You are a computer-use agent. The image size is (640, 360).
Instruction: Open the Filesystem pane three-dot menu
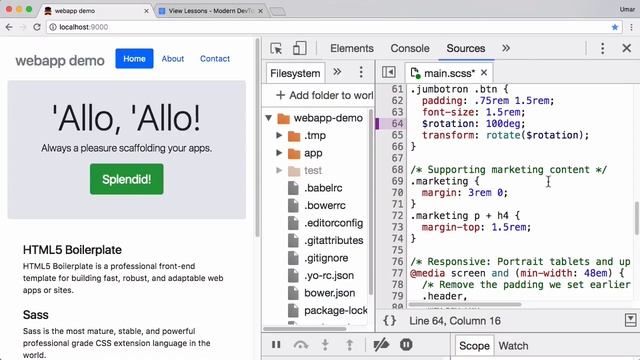[x=361, y=72]
